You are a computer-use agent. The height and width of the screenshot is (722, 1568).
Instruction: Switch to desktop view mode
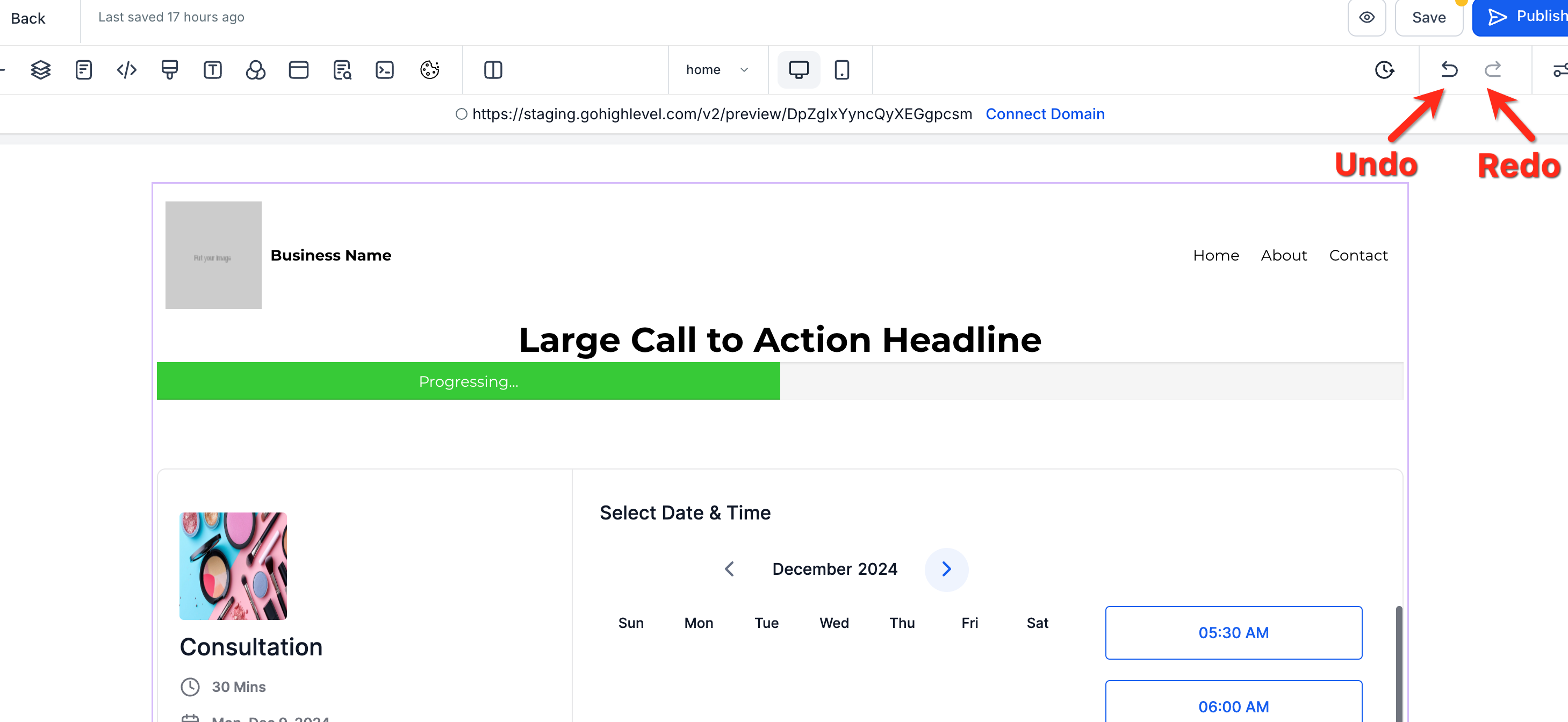[798, 70]
